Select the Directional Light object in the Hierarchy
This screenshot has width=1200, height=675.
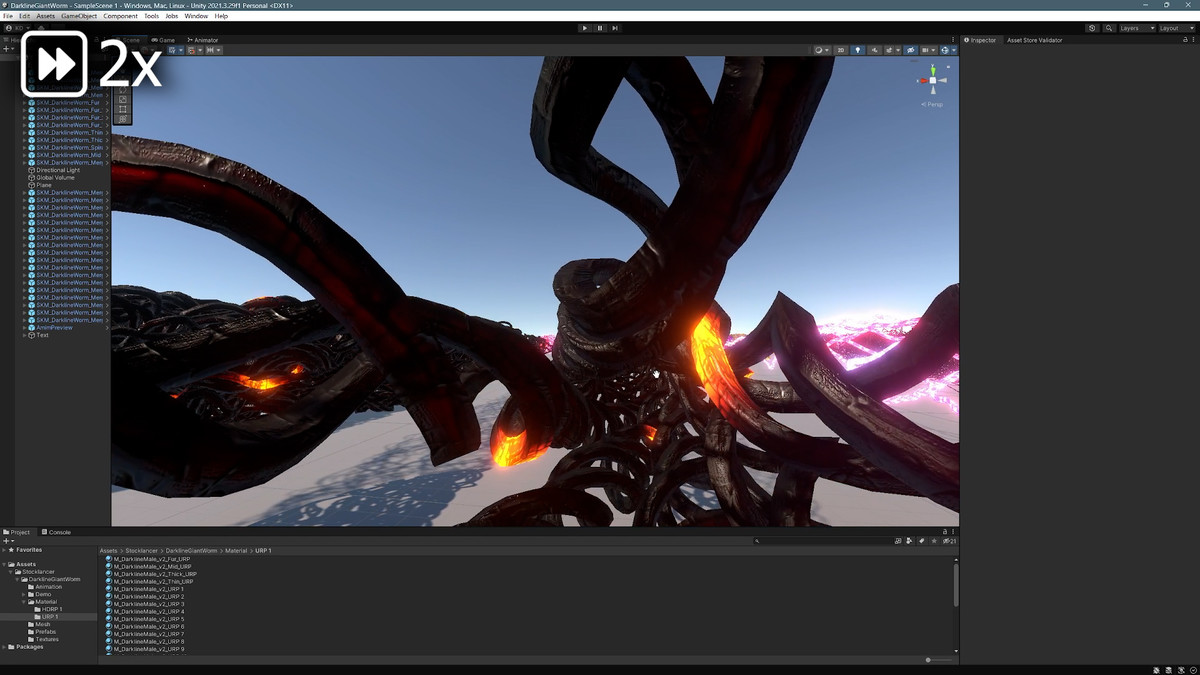pyautogui.click(x=58, y=170)
